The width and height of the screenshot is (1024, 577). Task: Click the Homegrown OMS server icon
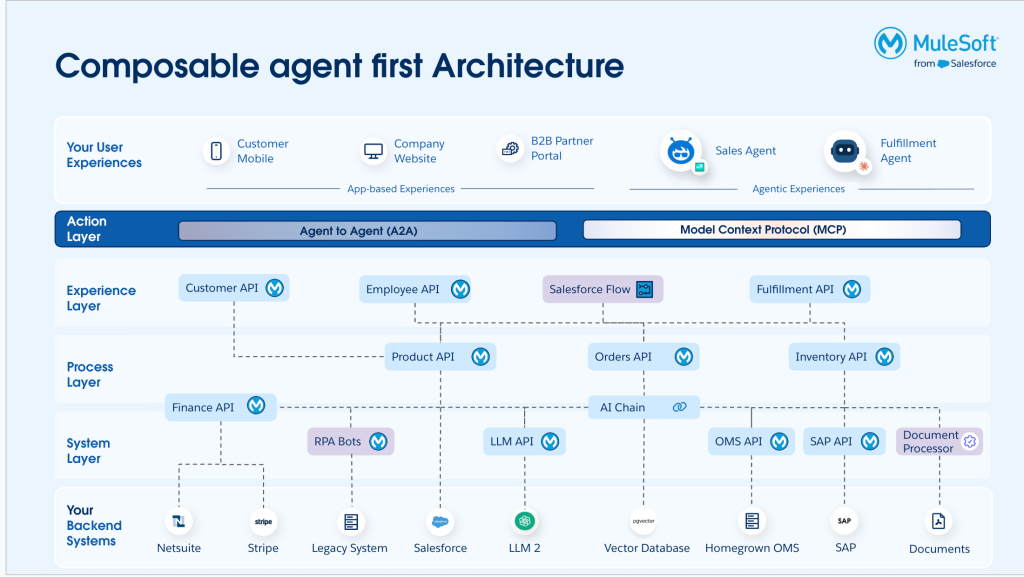point(752,521)
